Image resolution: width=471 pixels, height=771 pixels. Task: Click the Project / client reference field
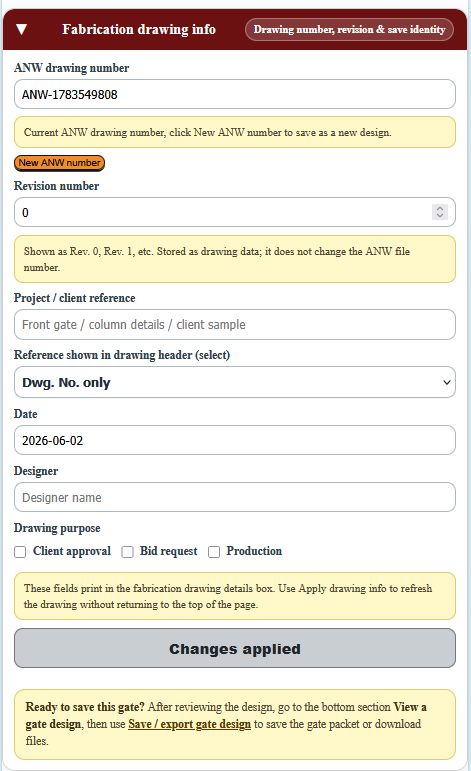pyautogui.click(x=235, y=325)
